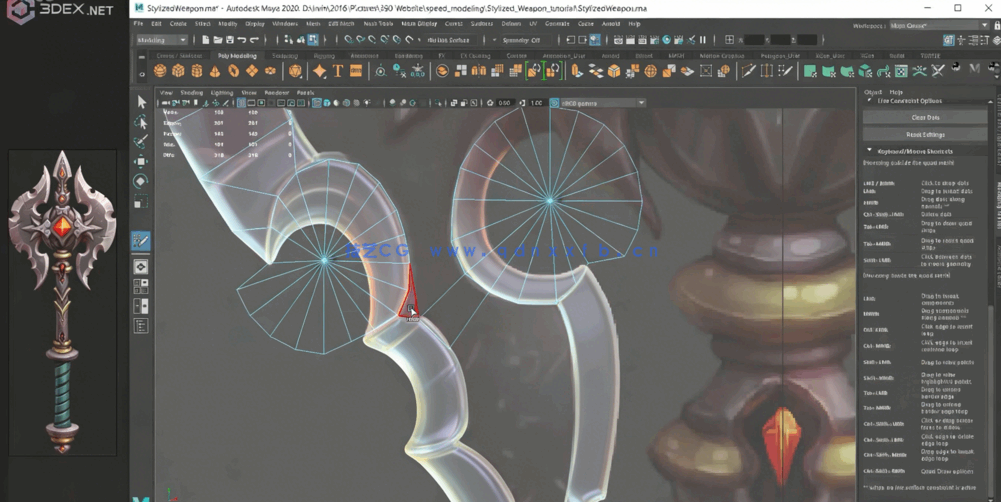Viewport: 1001px width, 502px height.
Task: Open the Workspace selector dropdown
Action: [x=939, y=26]
